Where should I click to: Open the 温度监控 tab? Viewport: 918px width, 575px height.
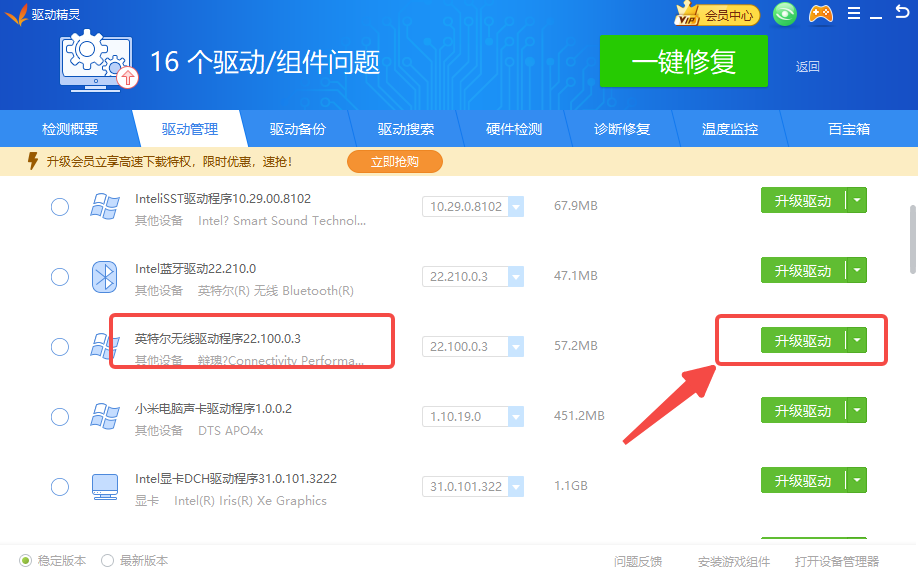(729, 129)
